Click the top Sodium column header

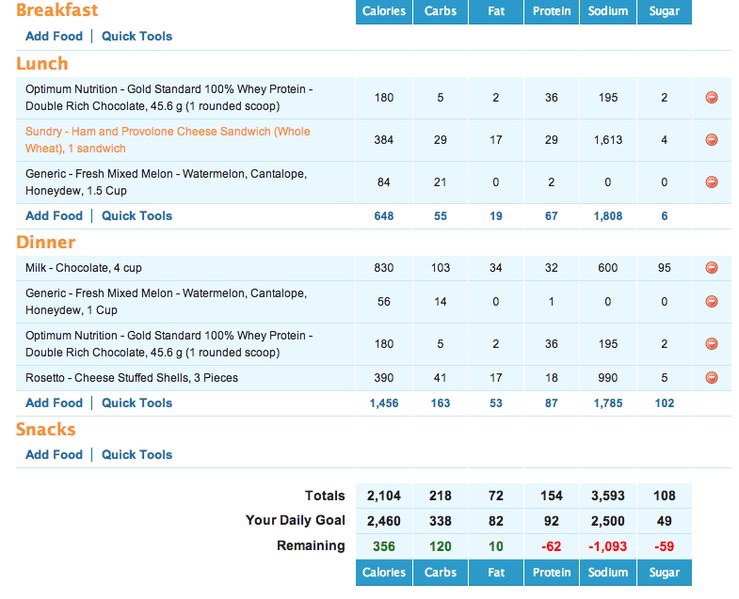pos(608,11)
